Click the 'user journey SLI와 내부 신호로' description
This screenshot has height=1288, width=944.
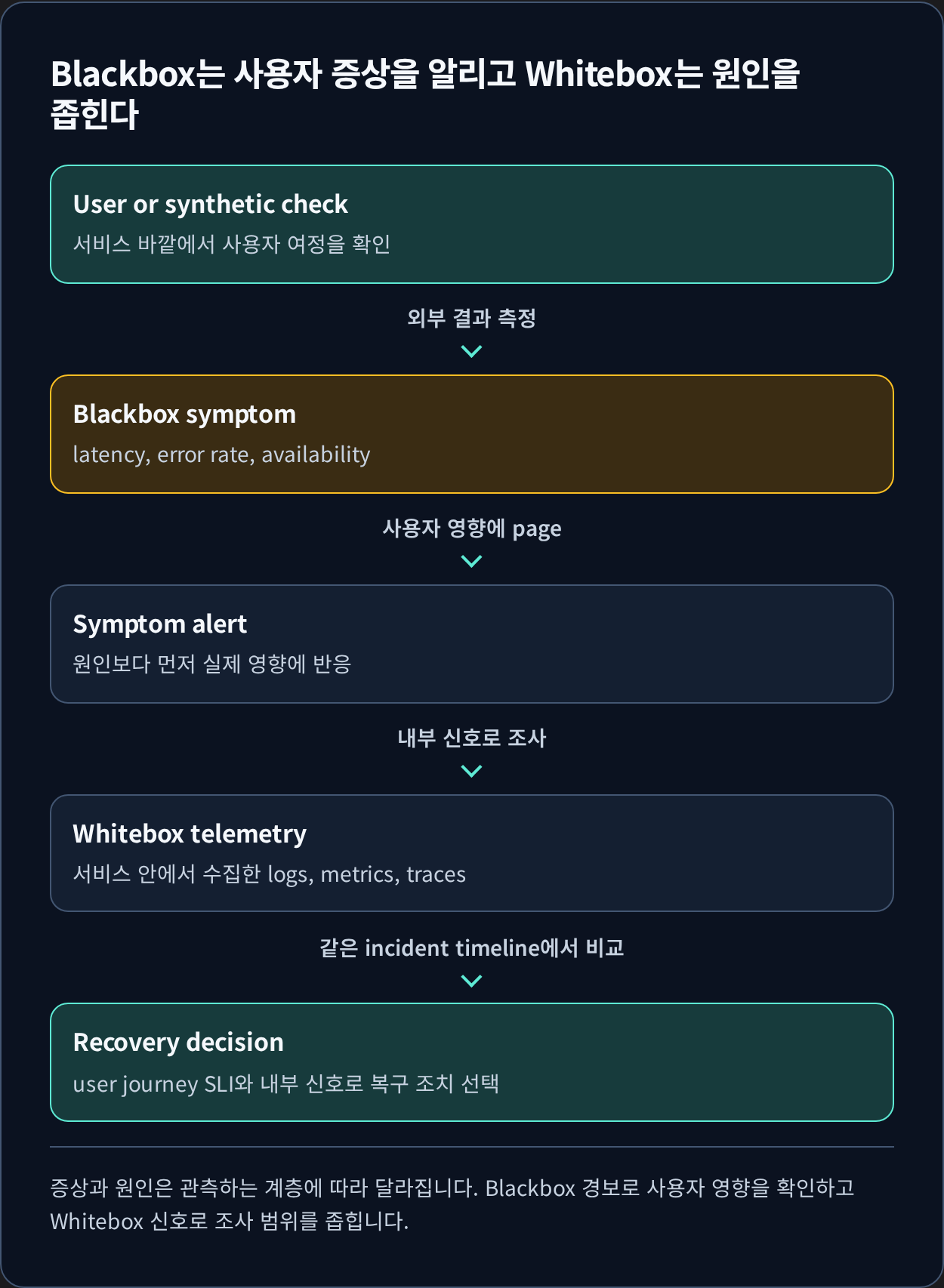(285, 1083)
